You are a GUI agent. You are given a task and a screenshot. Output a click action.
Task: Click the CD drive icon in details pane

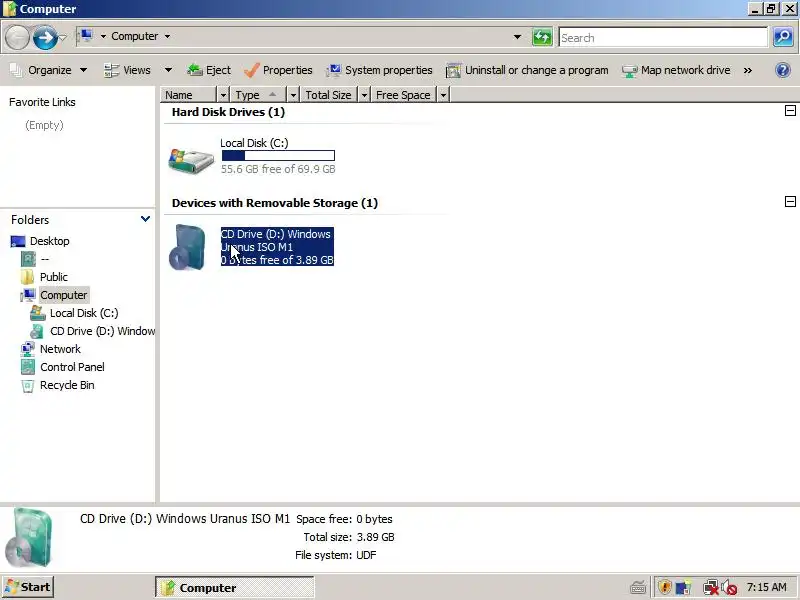click(30, 538)
